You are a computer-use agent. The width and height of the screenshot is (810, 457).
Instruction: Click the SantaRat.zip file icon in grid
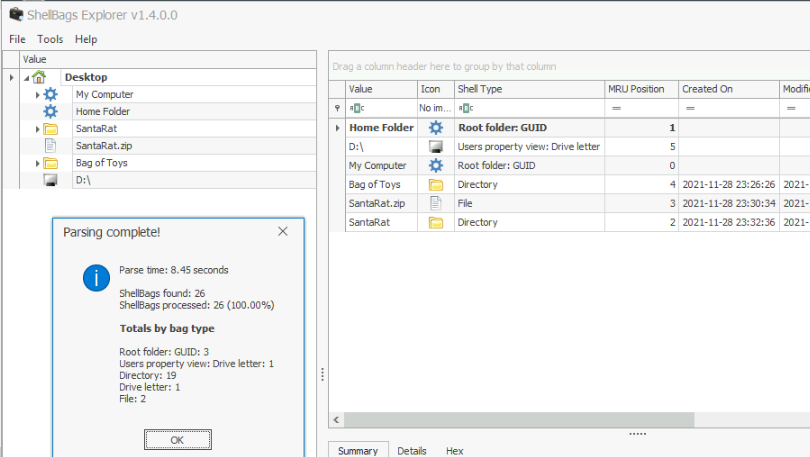pos(435,203)
